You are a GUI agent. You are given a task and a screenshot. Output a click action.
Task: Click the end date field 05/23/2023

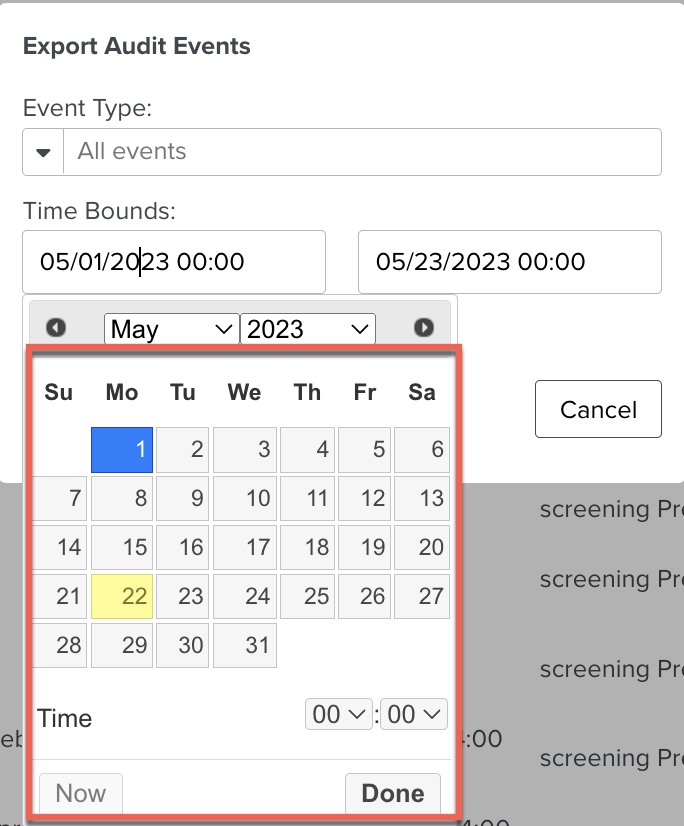509,262
